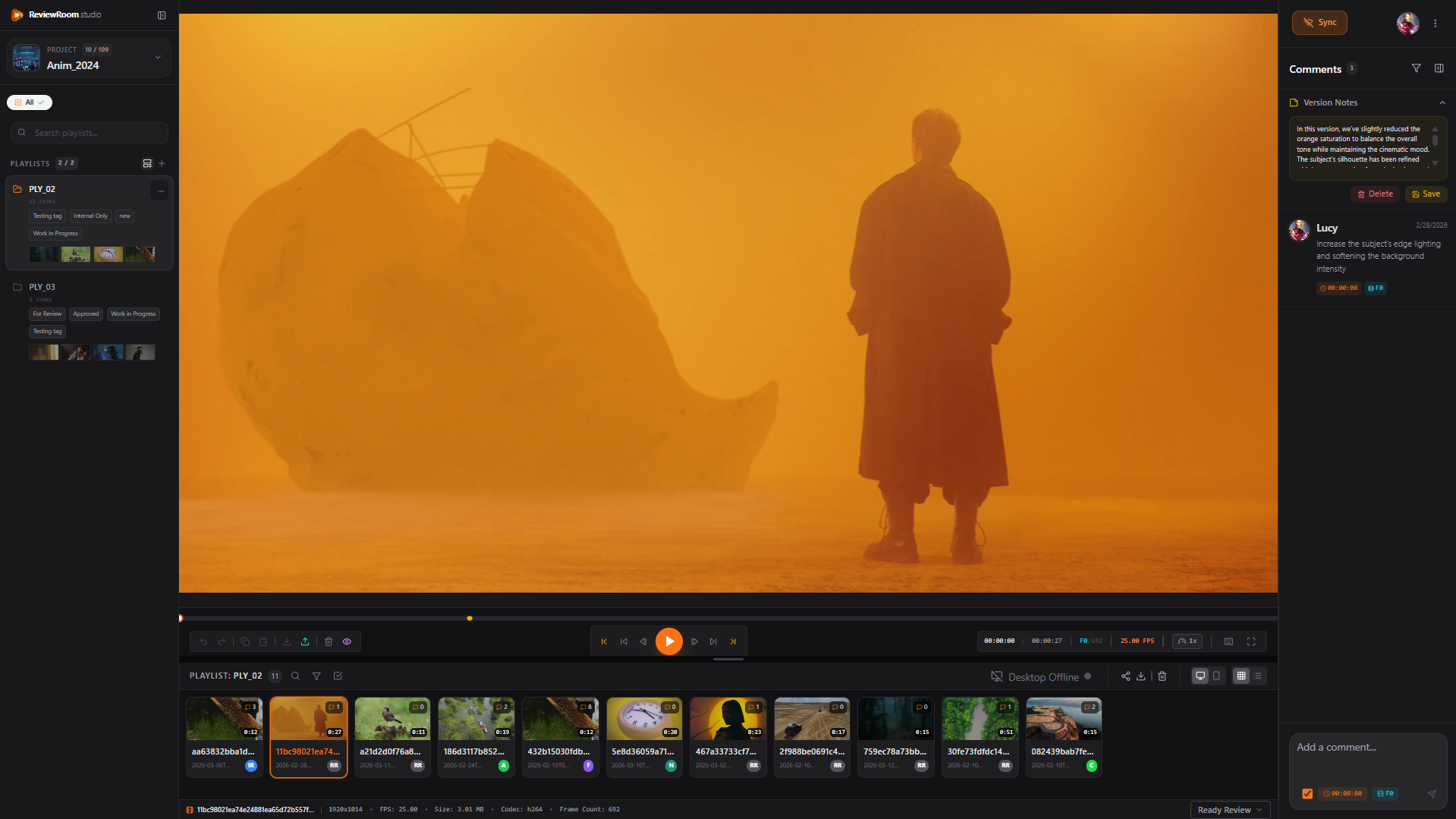Open clip 5e8d36059a71 clock thumbnail
This screenshot has width=1456, height=819.
pos(644,719)
